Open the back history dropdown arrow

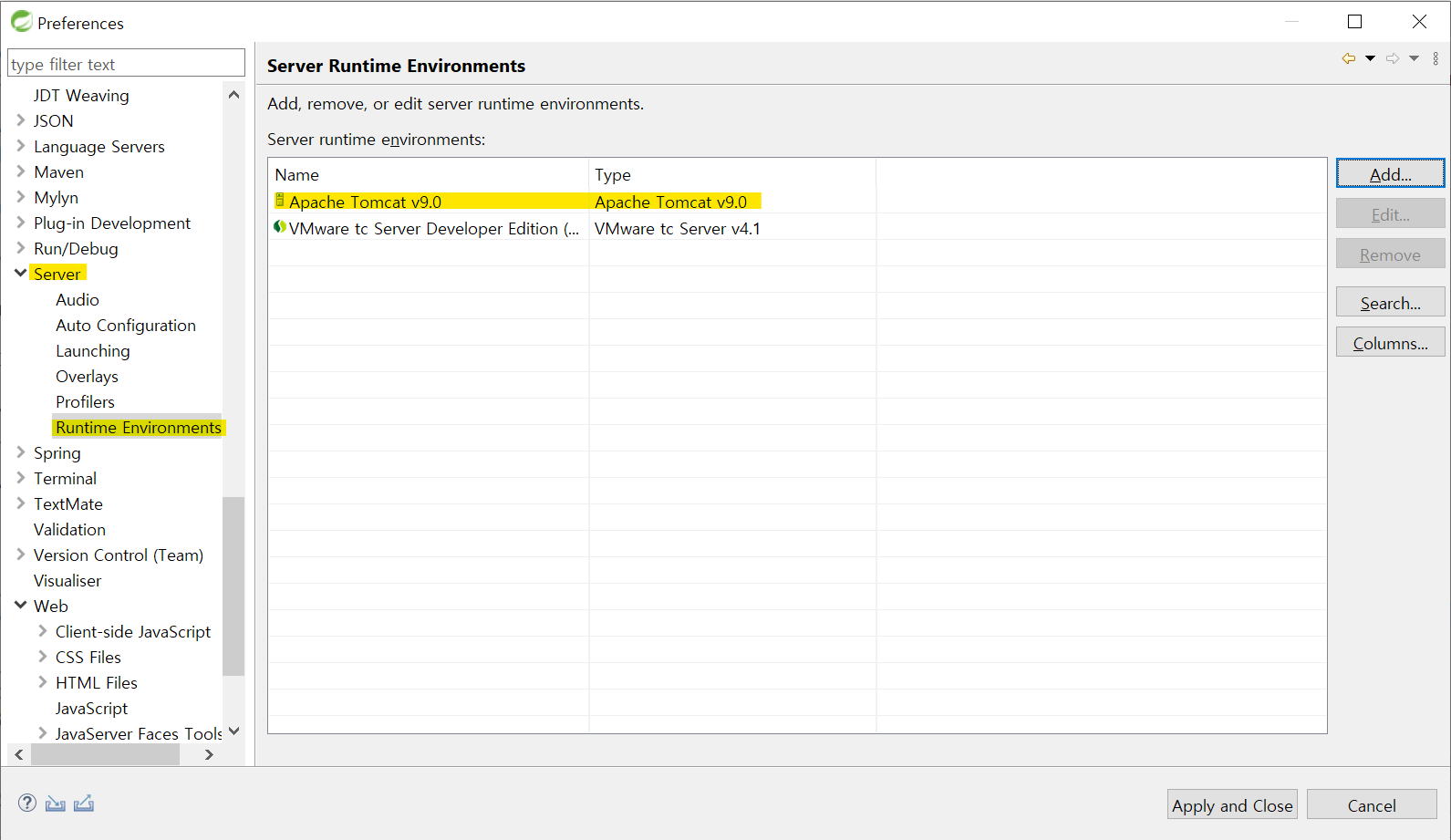[1370, 58]
